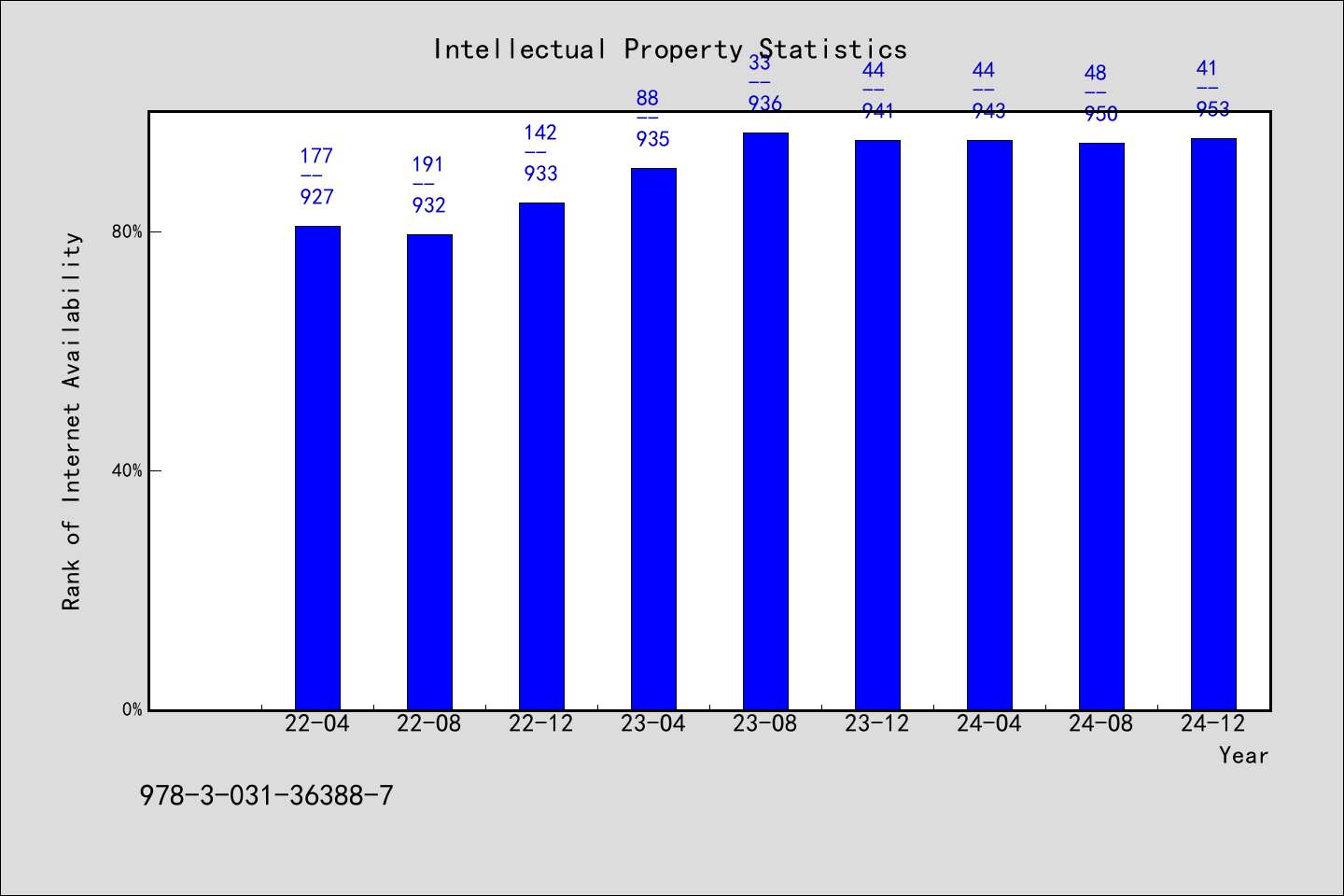
Task: Click the 22-12 axis label
Action: [541, 724]
